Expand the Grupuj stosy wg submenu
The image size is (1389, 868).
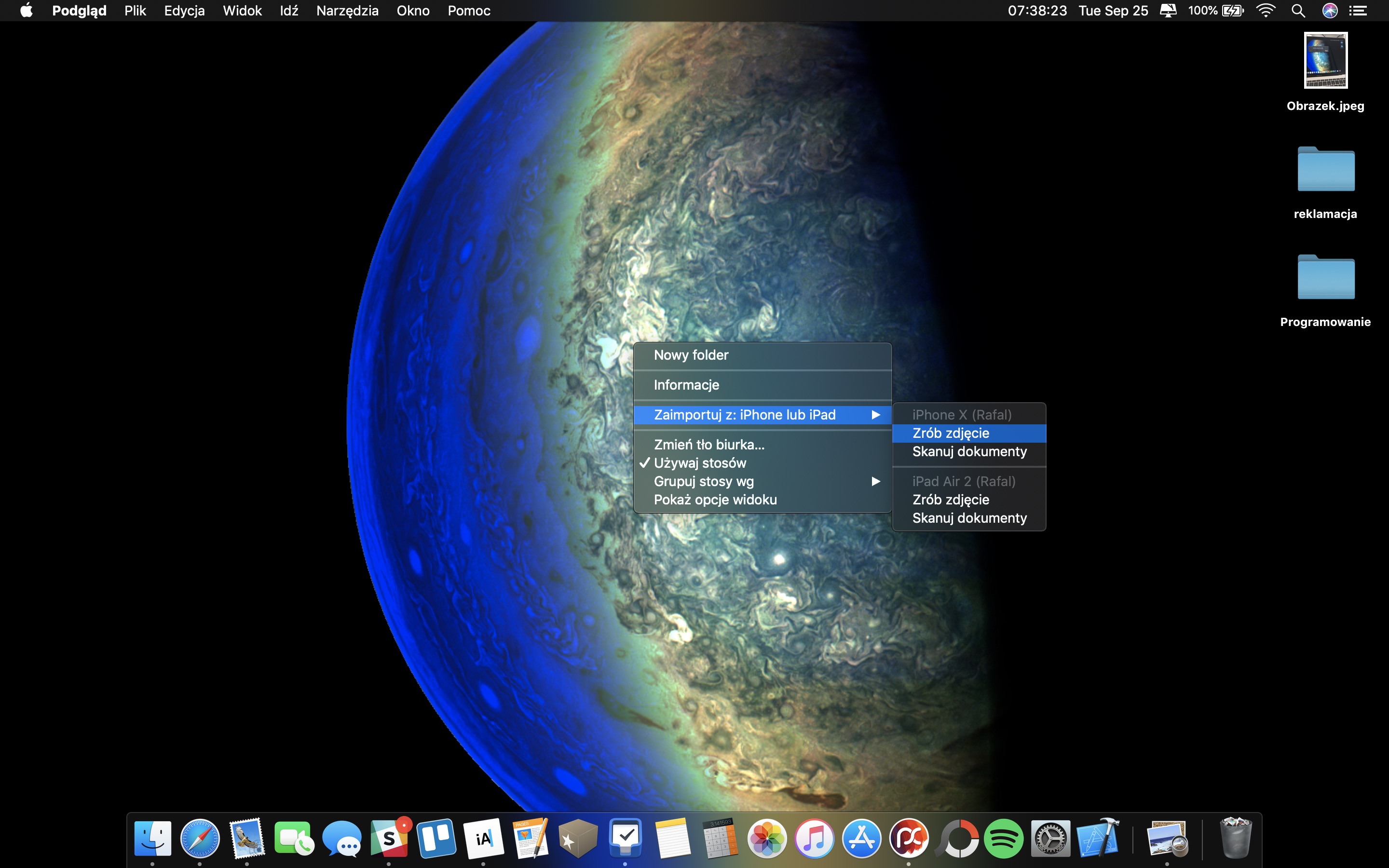762,481
